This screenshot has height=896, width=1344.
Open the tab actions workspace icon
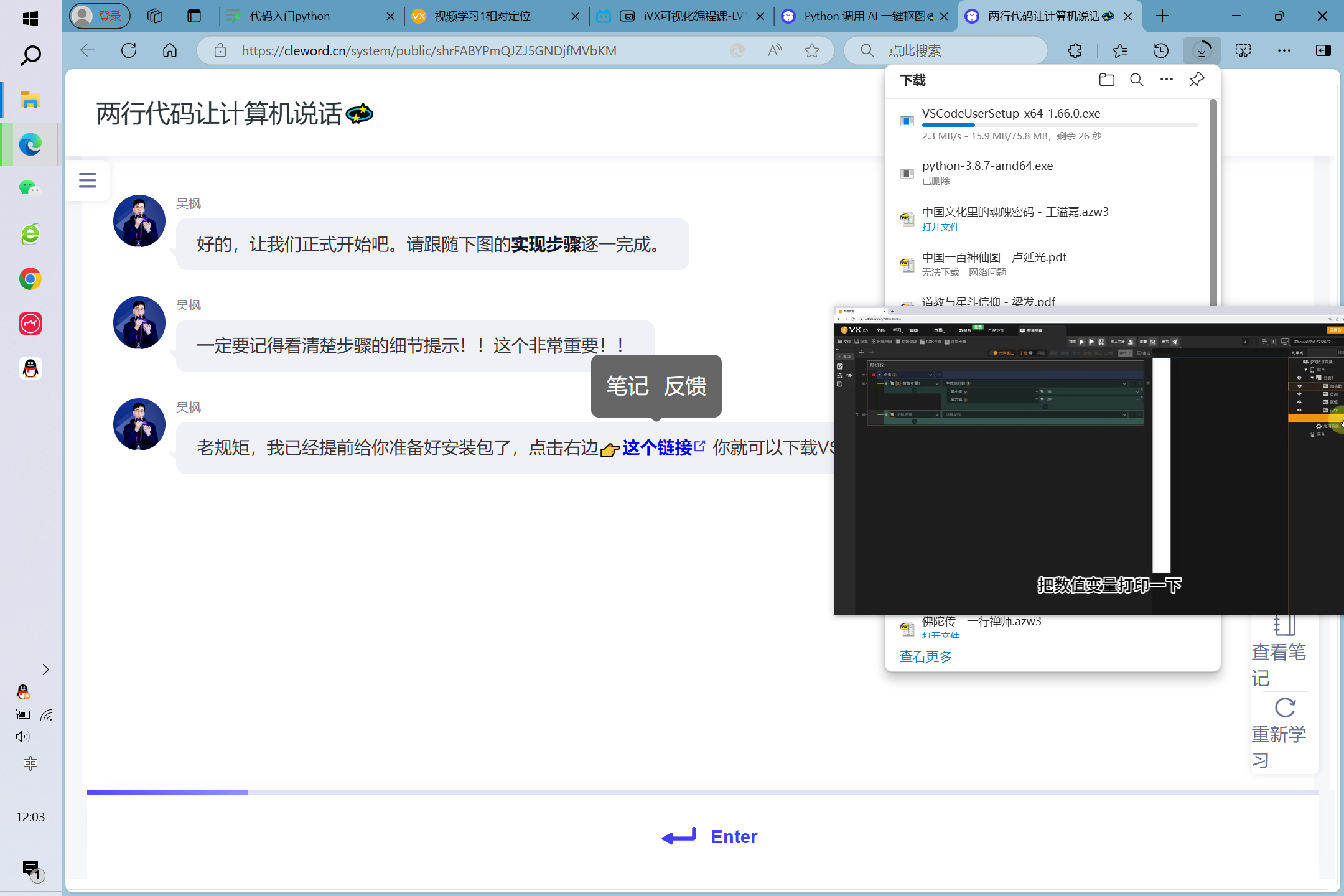[154, 16]
